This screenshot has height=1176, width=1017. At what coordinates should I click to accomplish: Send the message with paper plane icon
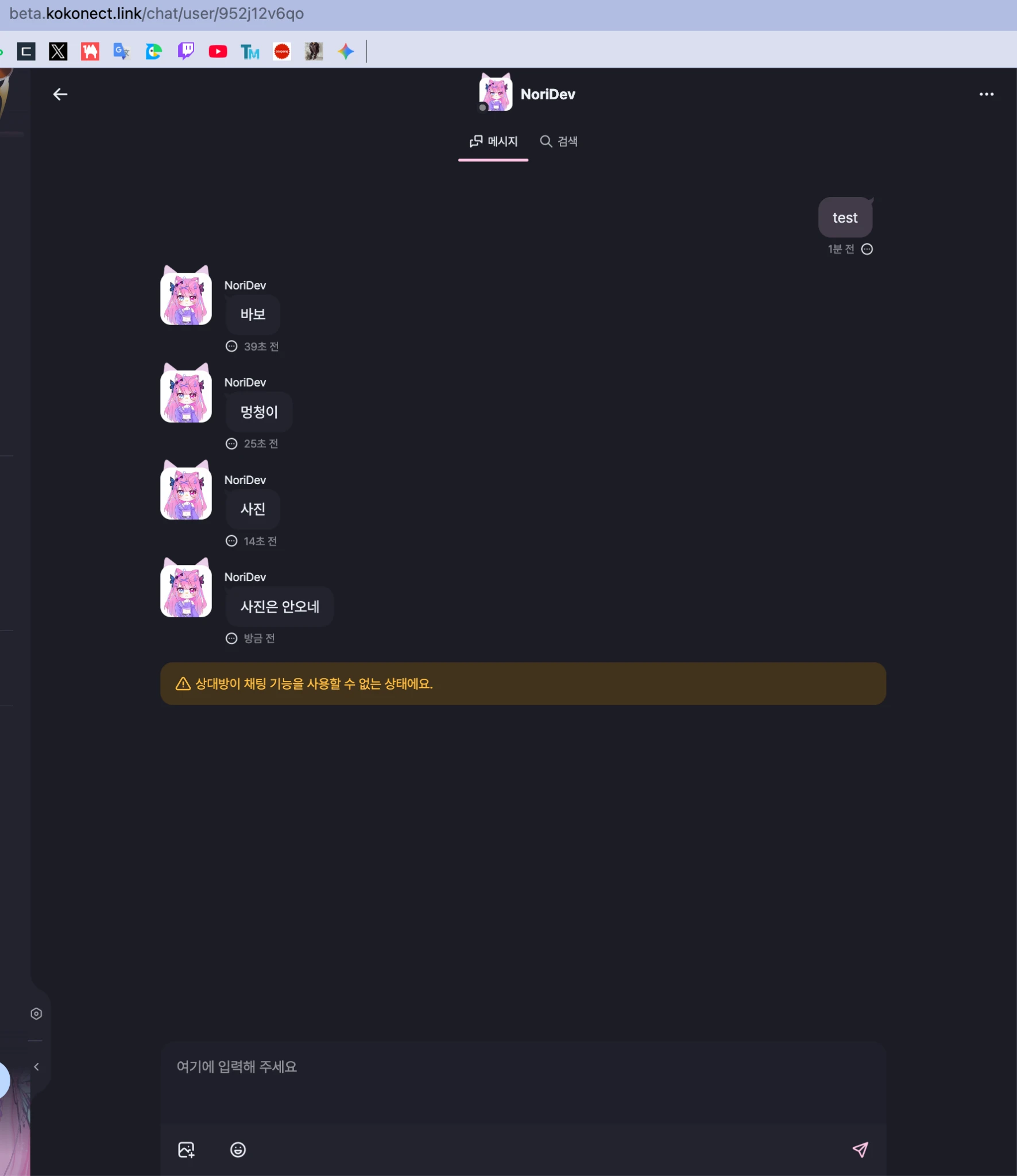860,1149
